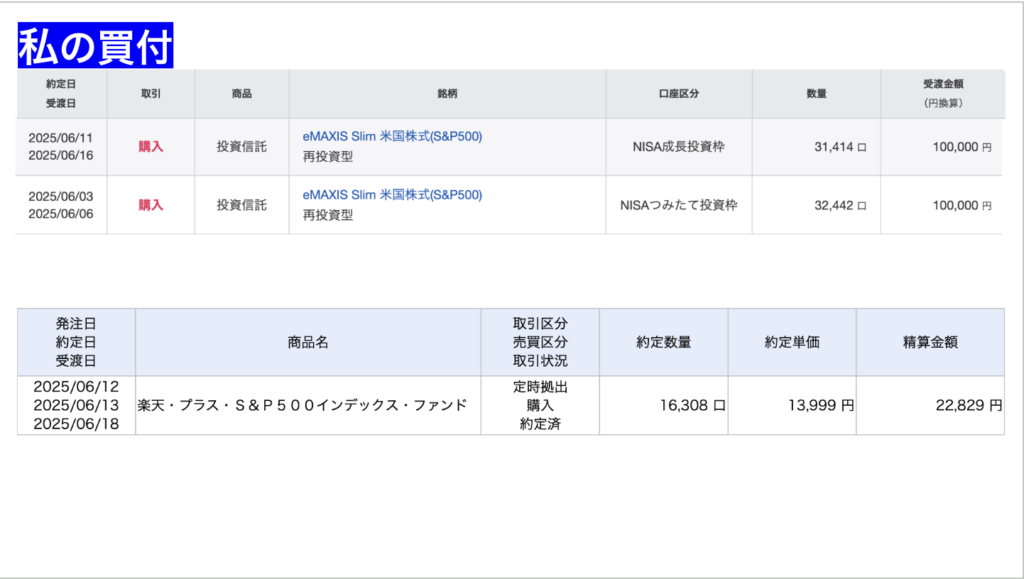
Task: Select the 取引 column header
Action: tap(151, 94)
